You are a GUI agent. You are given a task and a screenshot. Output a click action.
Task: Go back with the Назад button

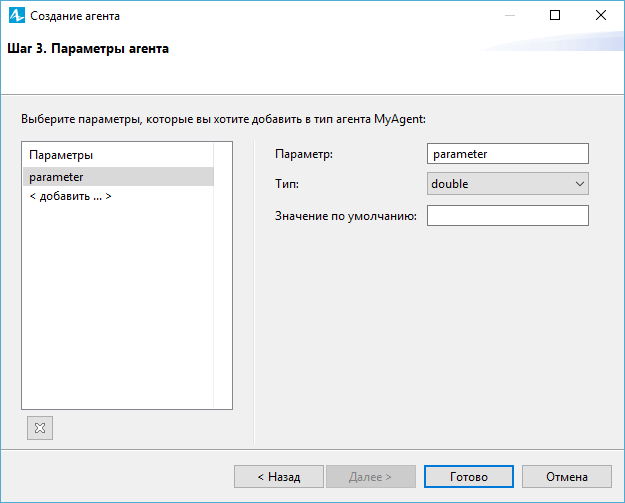point(279,477)
